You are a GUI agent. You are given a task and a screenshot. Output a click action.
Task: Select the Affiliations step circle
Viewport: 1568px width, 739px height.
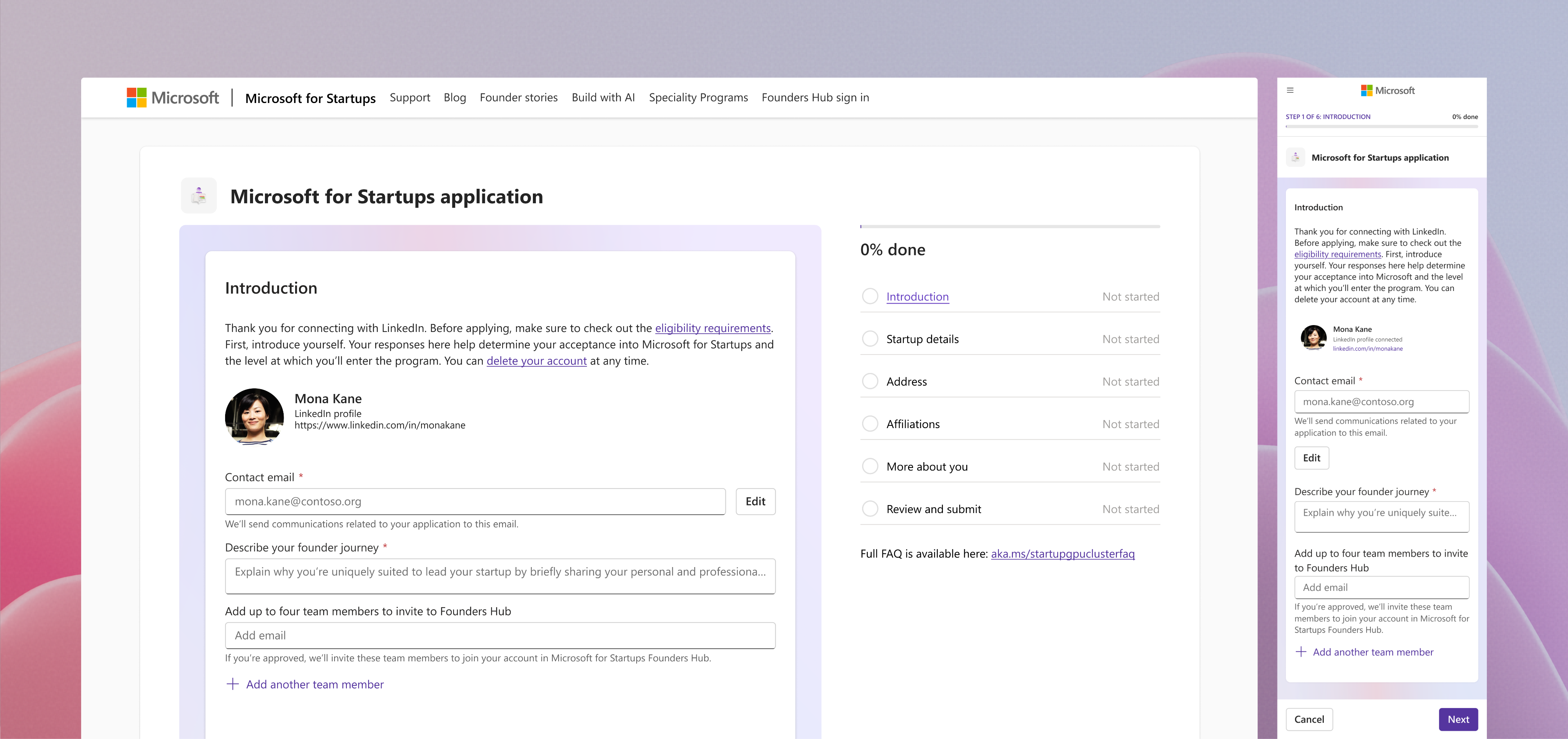click(x=871, y=424)
